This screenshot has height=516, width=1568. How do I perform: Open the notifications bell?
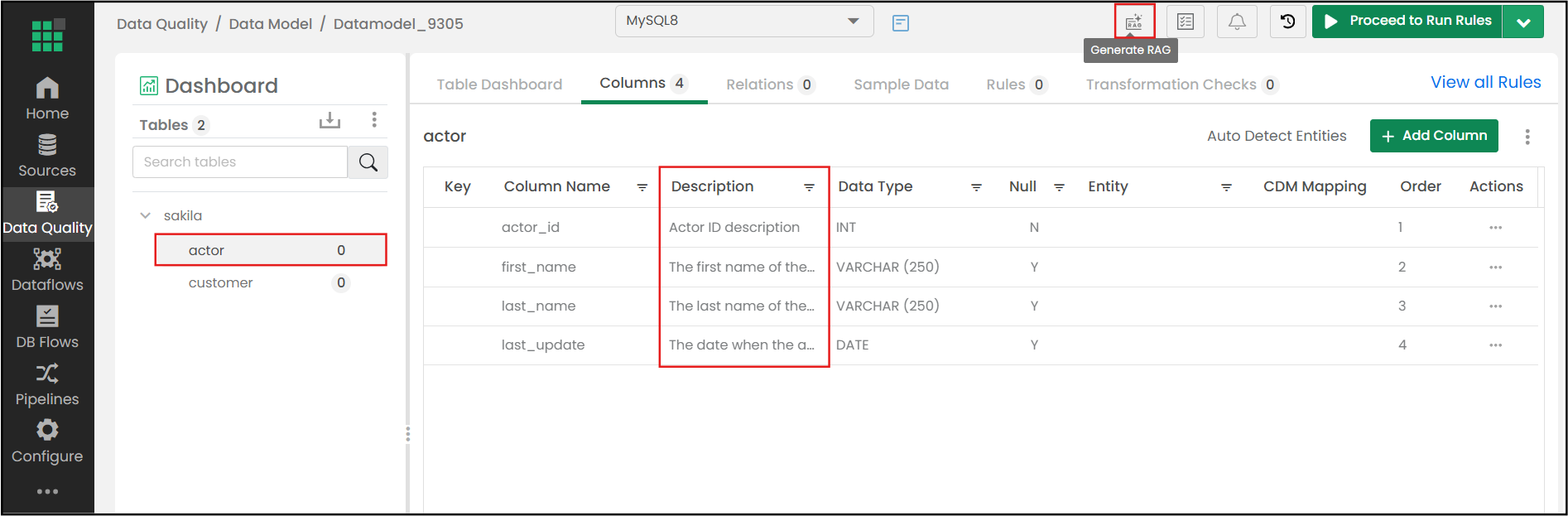pos(1237,22)
